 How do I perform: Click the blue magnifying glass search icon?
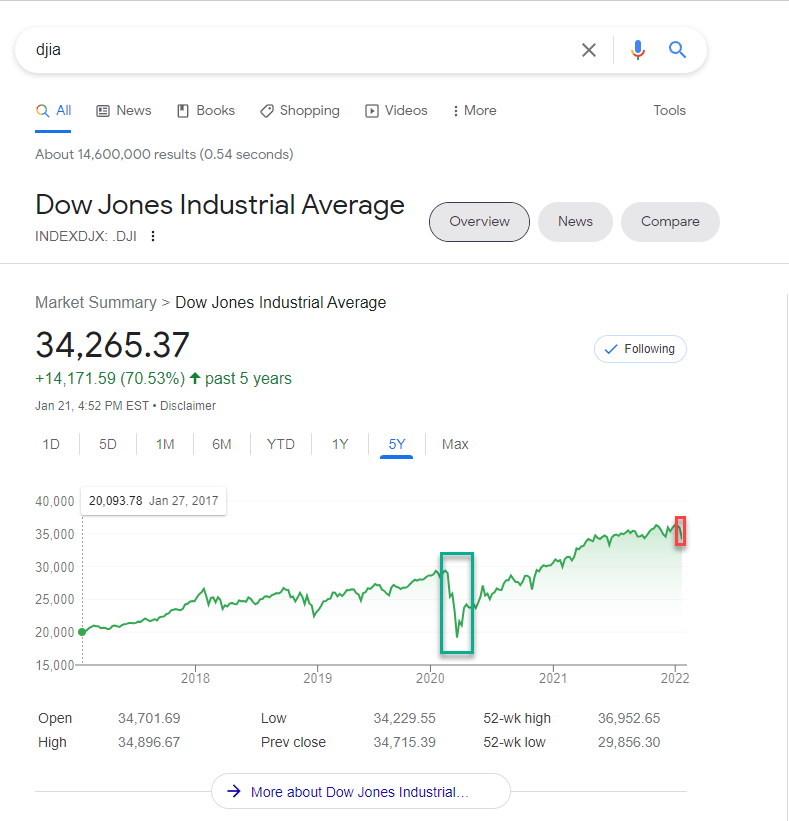click(x=678, y=50)
